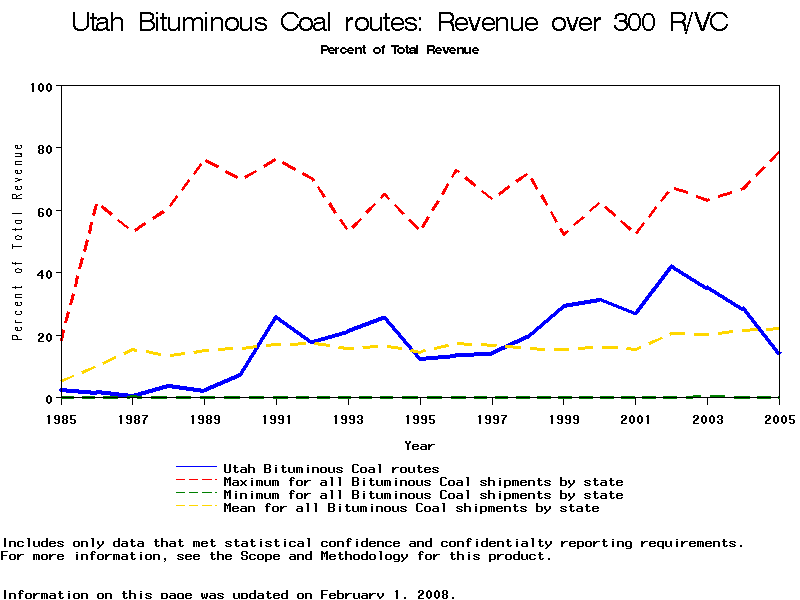Click the 'Scope and Methodology' footnote text

[x=335, y=556]
